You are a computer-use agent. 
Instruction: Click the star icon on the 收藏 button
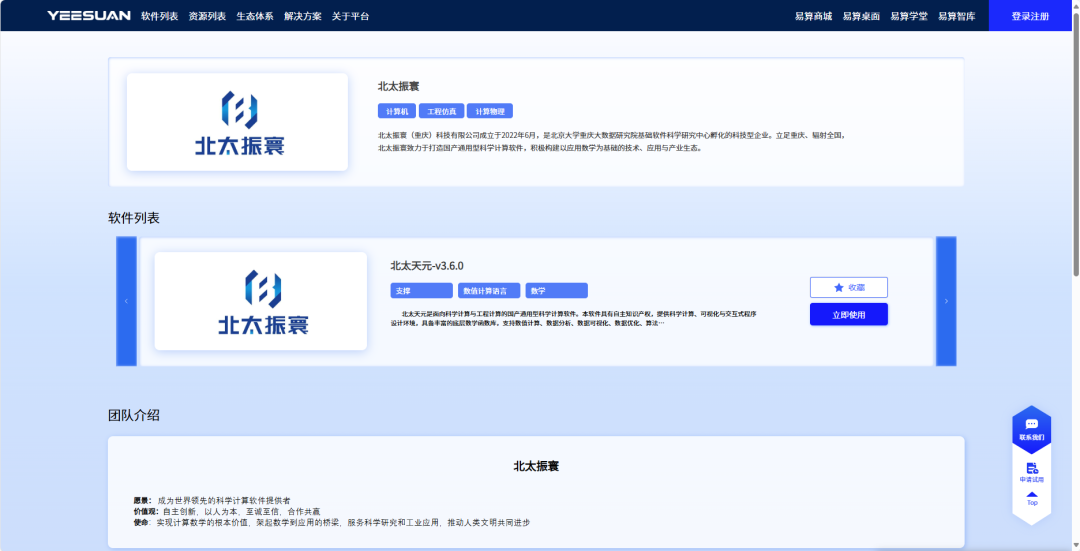(839, 288)
